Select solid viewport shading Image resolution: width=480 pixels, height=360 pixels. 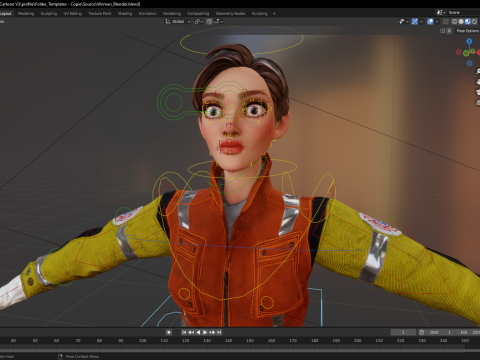point(461,21)
